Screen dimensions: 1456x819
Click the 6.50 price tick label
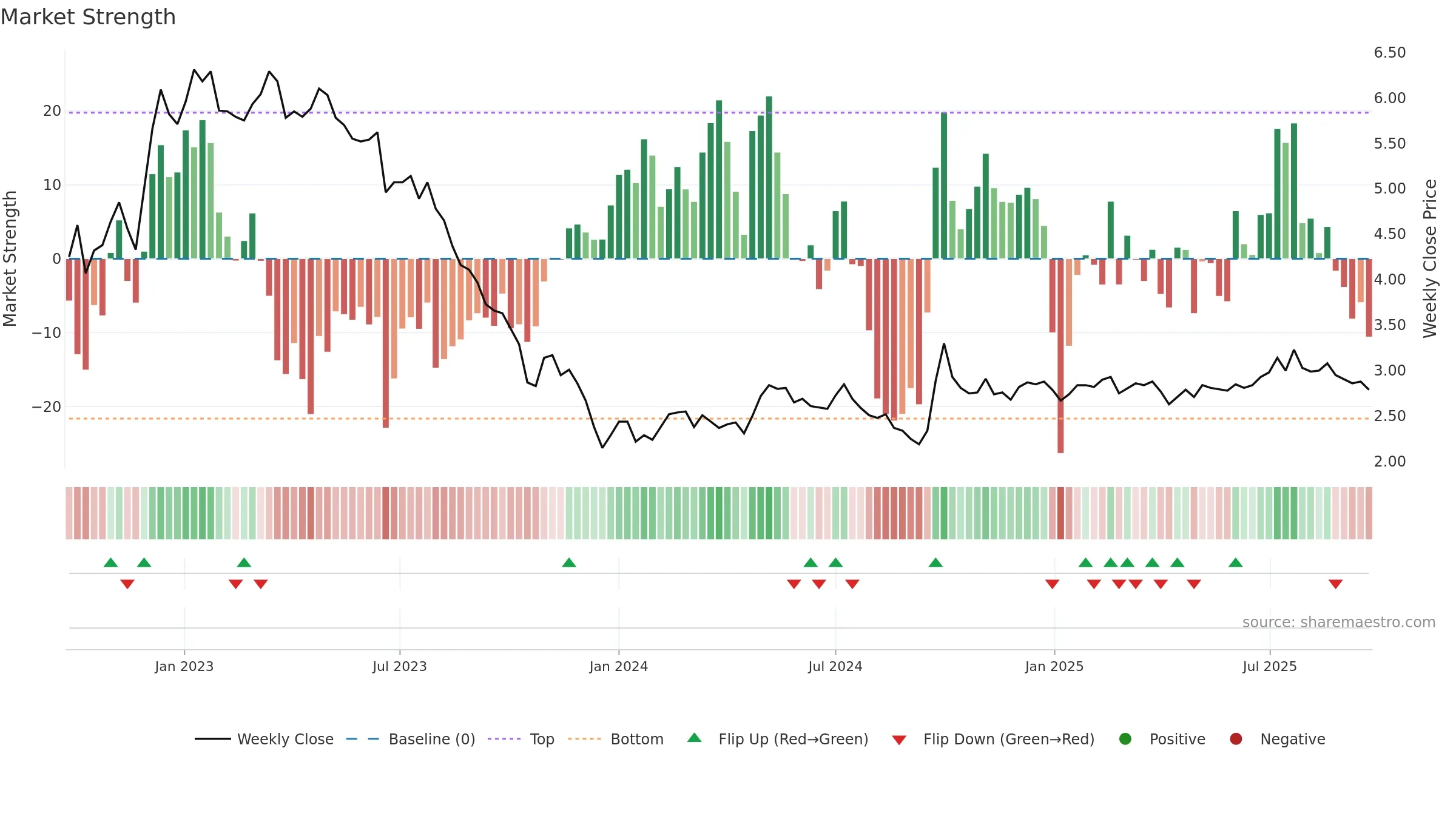[x=1390, y=52]
